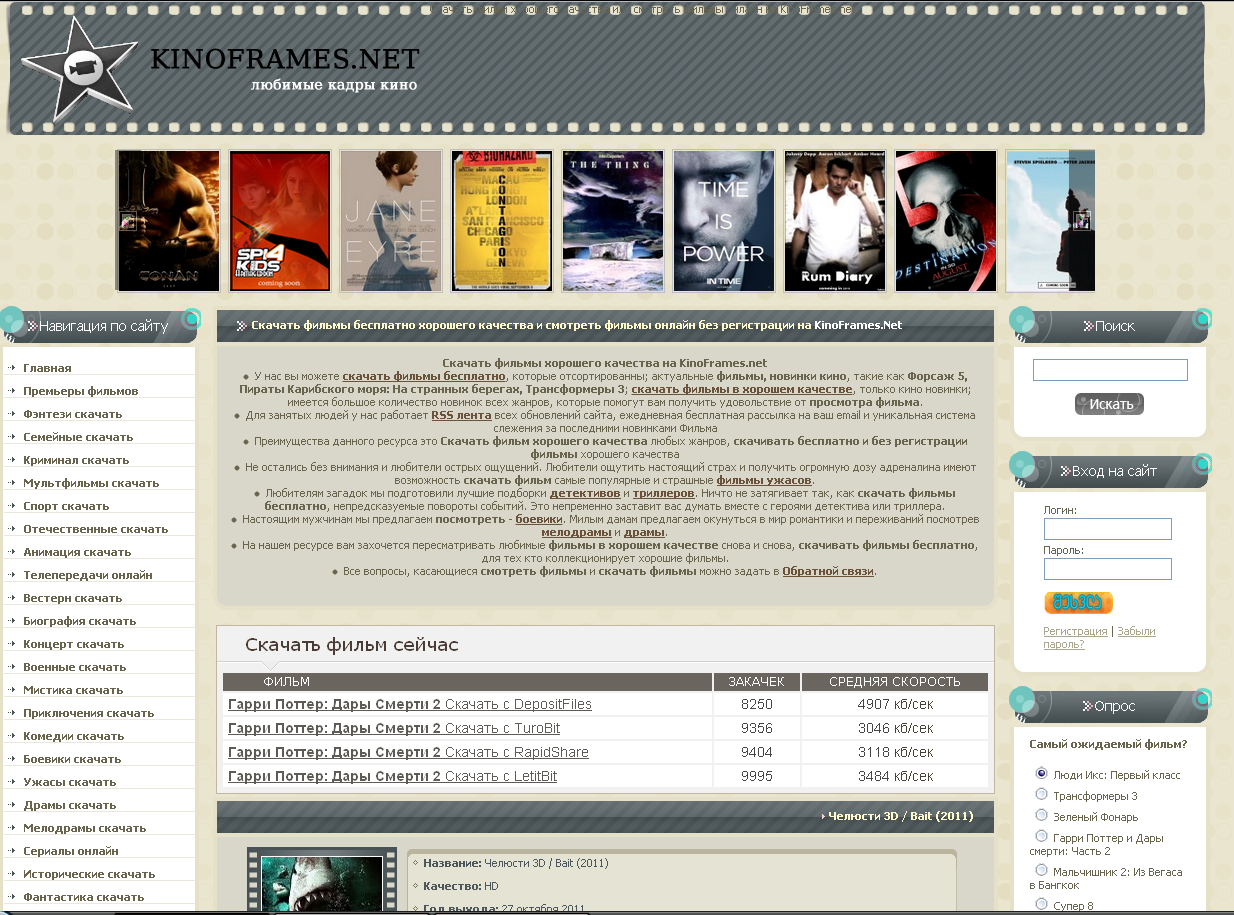Open Анимация скачать category
The width and height of the screenshot is (1234, 915).
click(77, 552)
